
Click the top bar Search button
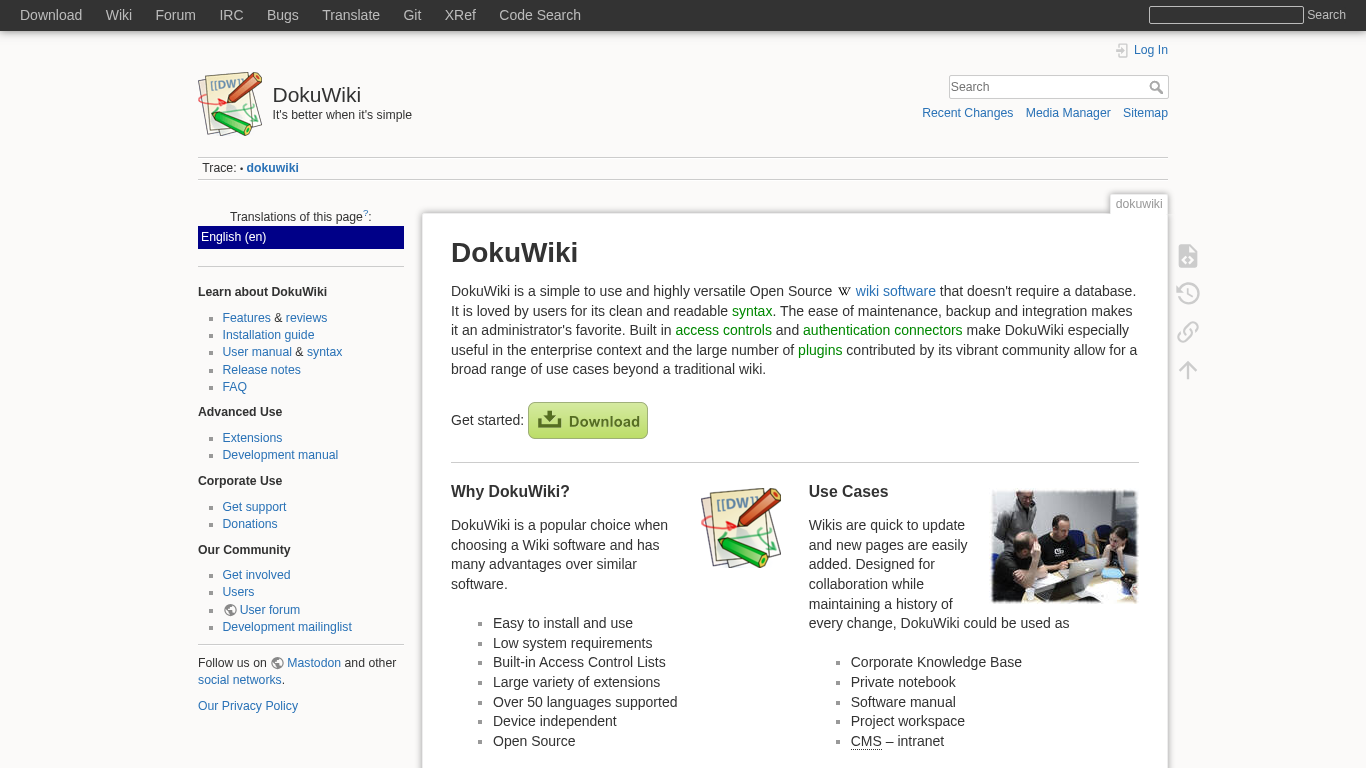pyautogui.click(x=1326, y=15)
